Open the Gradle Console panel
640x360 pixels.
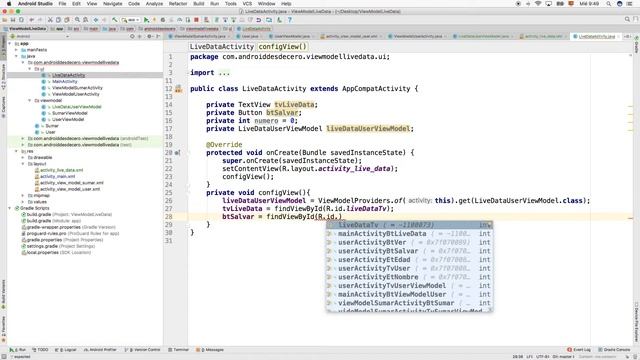[x=614, y=350]
